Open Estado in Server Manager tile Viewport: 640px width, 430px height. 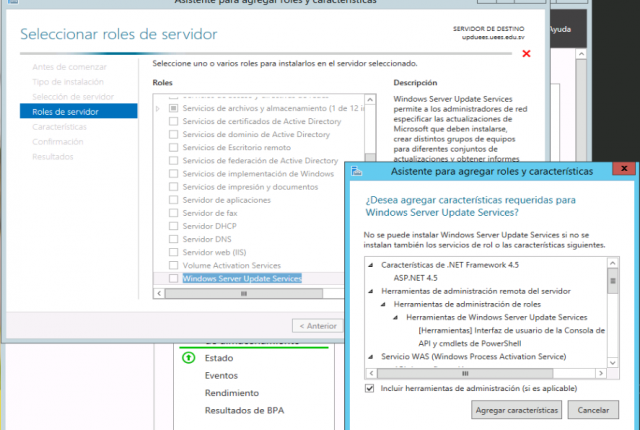[219, 358]
